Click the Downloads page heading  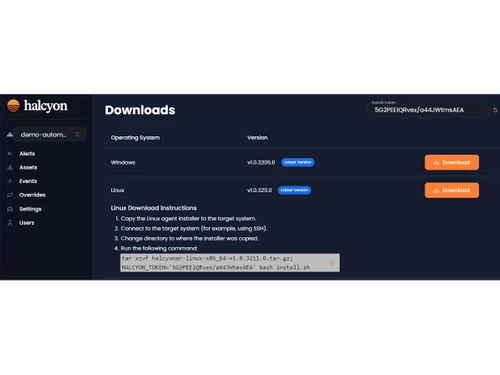click(x=140, y=110)
